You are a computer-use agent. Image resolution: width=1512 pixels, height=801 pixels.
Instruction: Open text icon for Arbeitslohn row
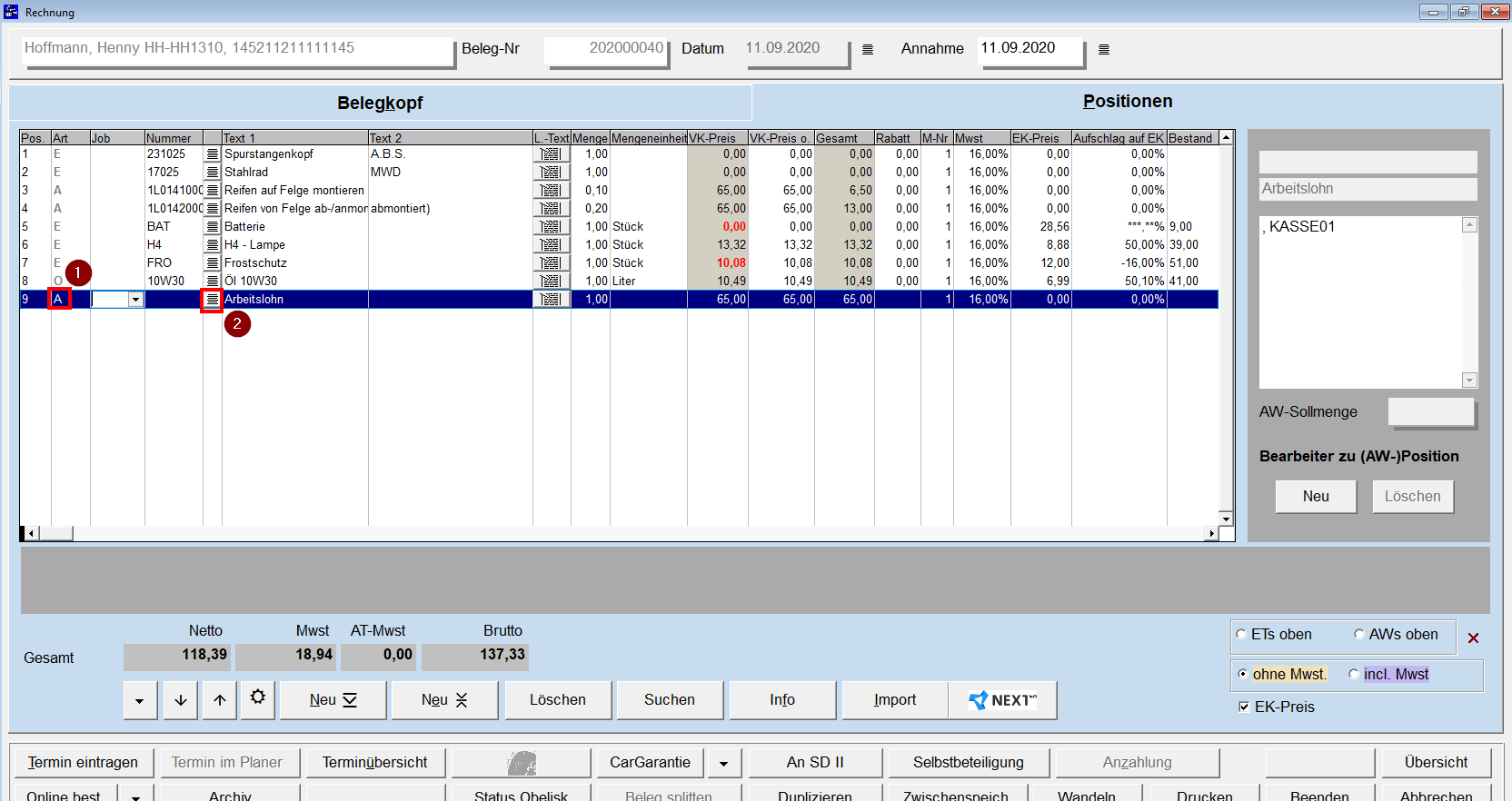[x=213, y=300]
